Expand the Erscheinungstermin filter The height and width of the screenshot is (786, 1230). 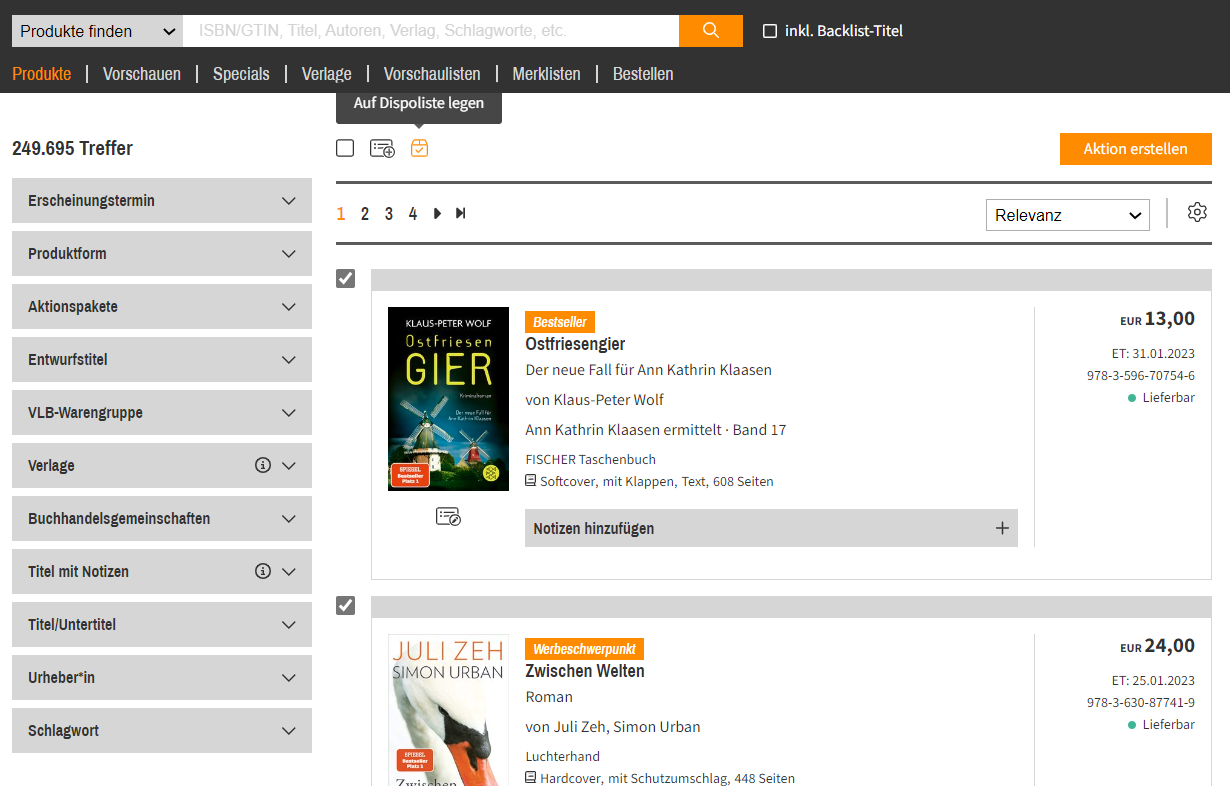pyautogui.click(x=162, y=201)
